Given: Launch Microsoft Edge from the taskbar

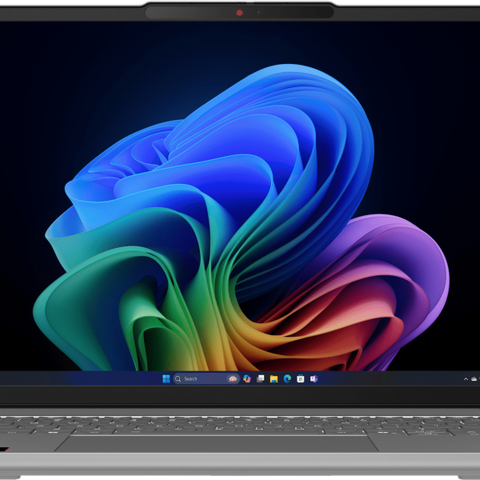Looking at the screenshot, I should (x=287, y=379).
